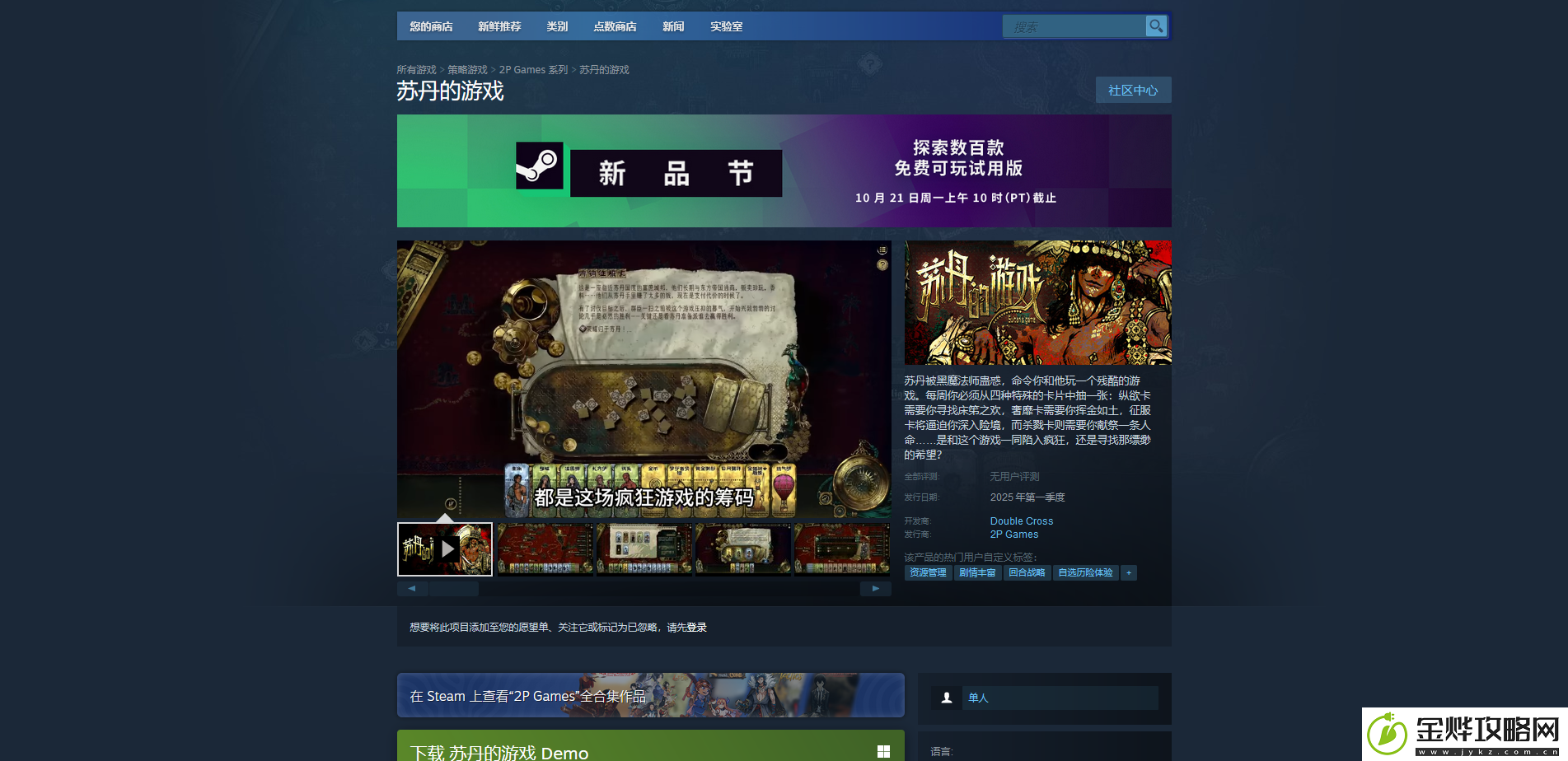Focus the store search input field
The image size is (1568, 761).
click(1074, 26)
